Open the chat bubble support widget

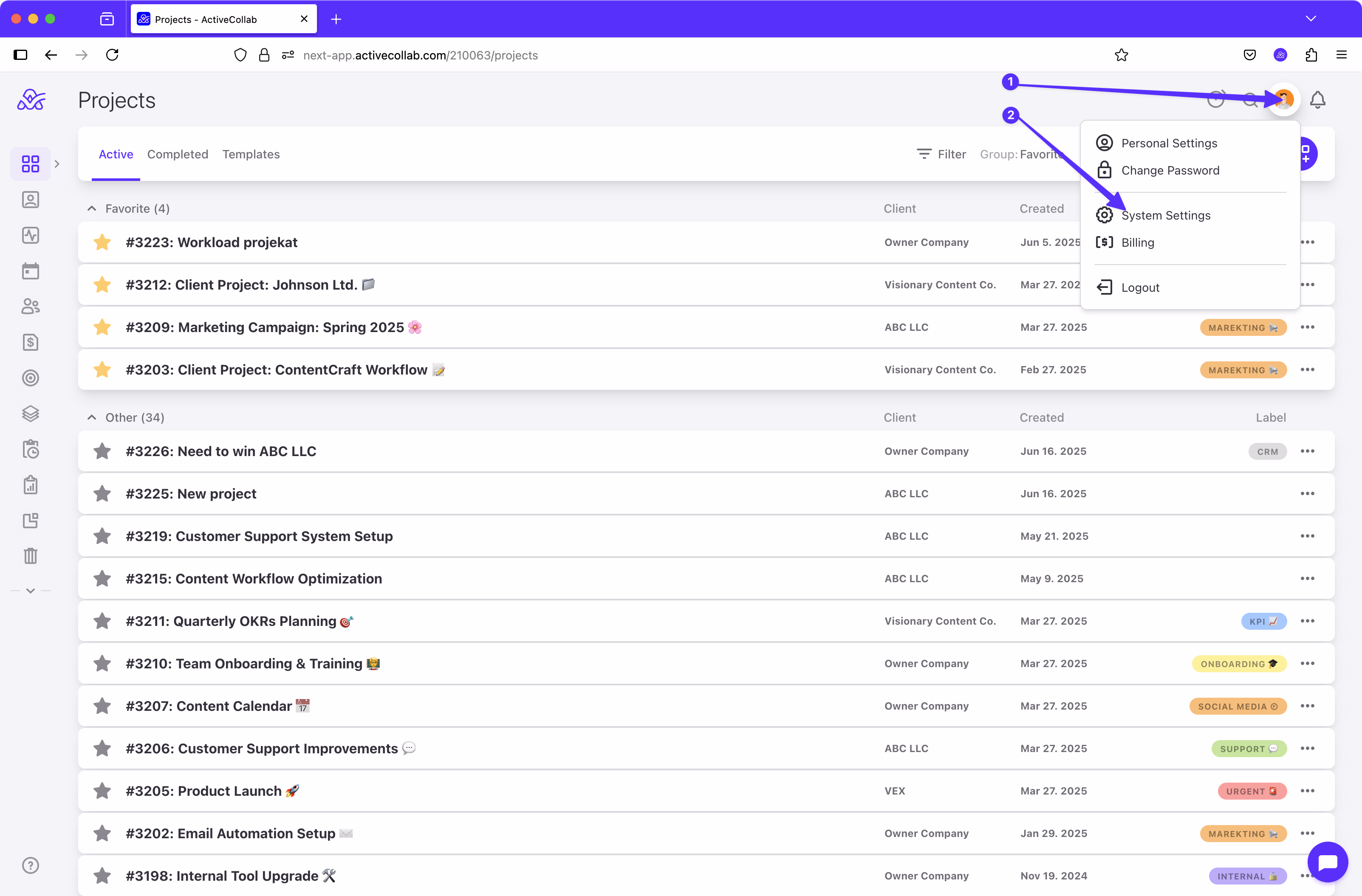1327,862
